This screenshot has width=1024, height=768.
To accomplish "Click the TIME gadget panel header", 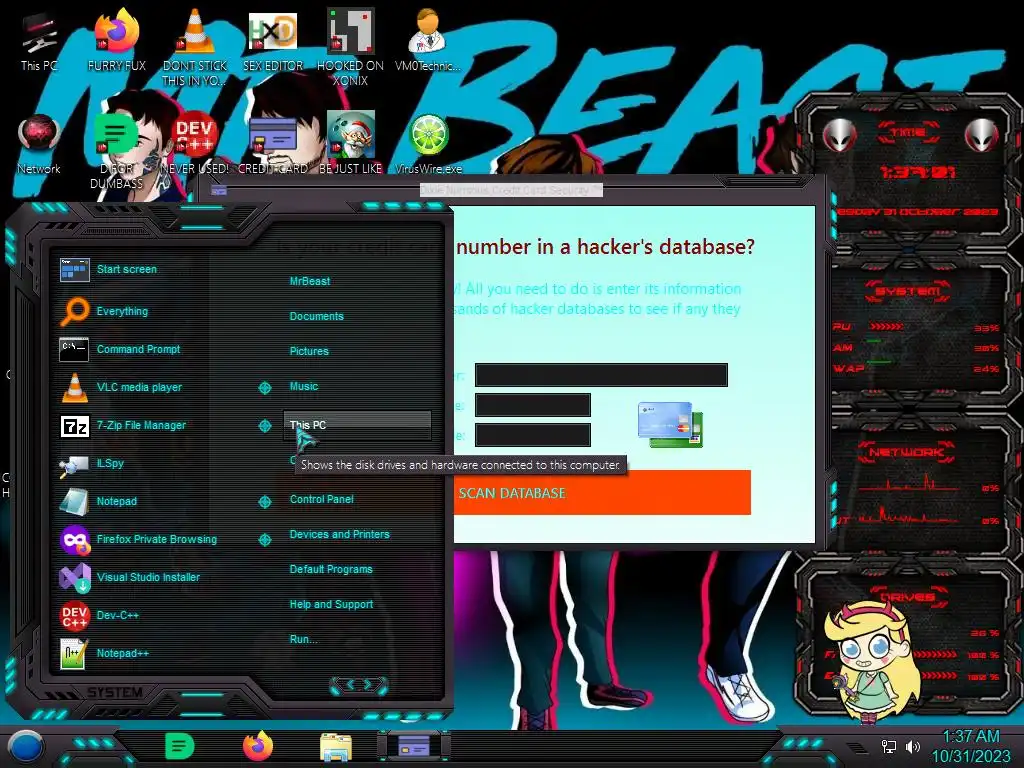I will (908, 133).
